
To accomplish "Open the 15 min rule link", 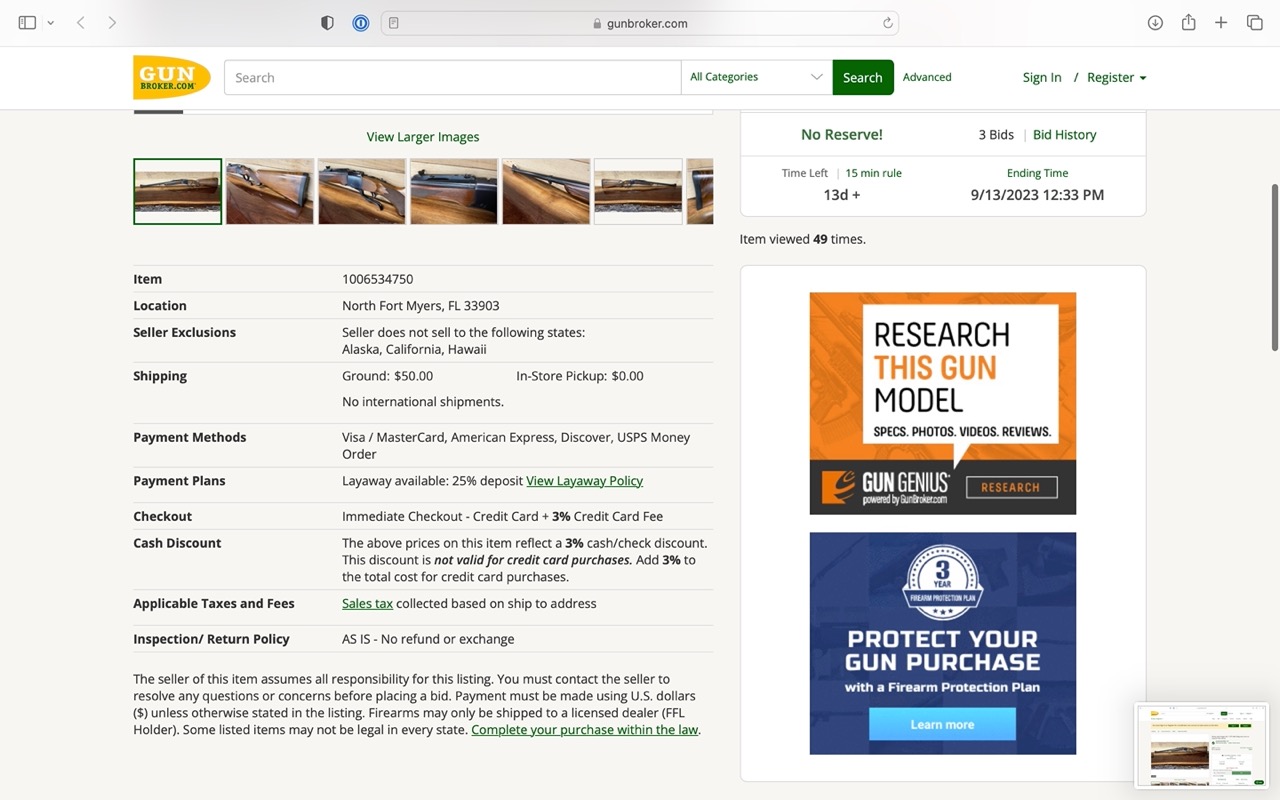I will tap(873, 173).
